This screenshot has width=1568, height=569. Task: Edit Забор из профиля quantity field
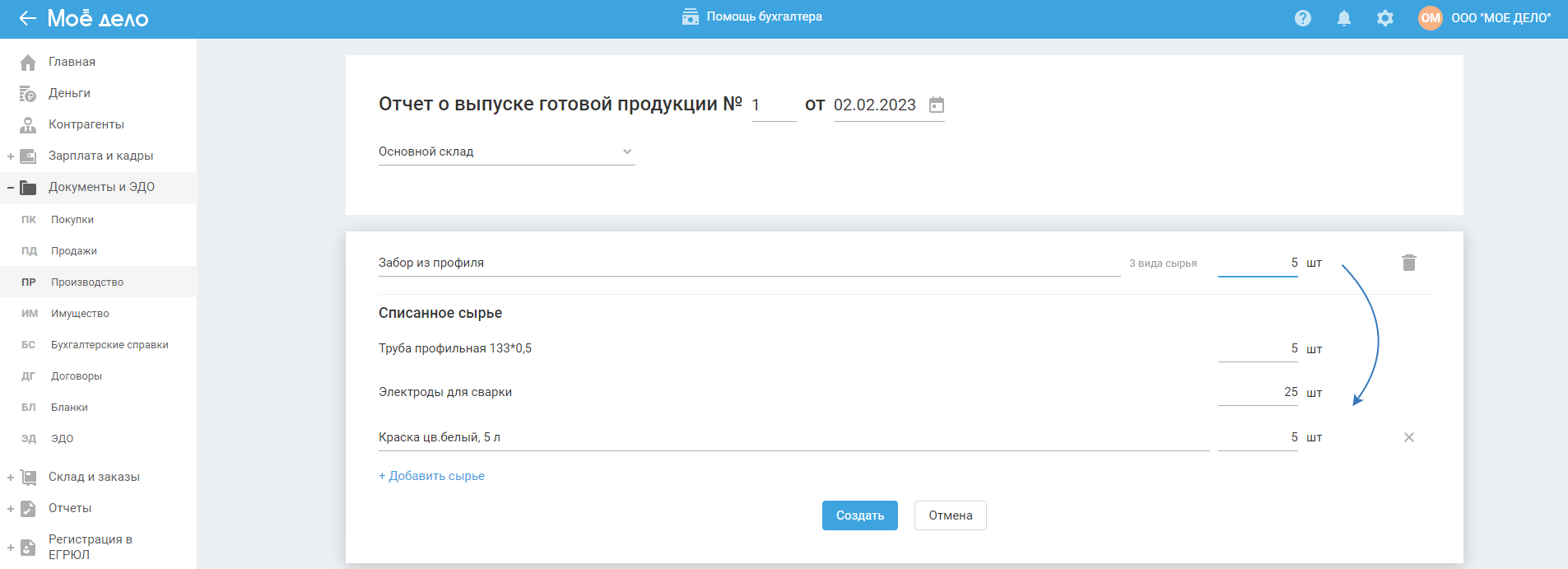coord(1258,263)
